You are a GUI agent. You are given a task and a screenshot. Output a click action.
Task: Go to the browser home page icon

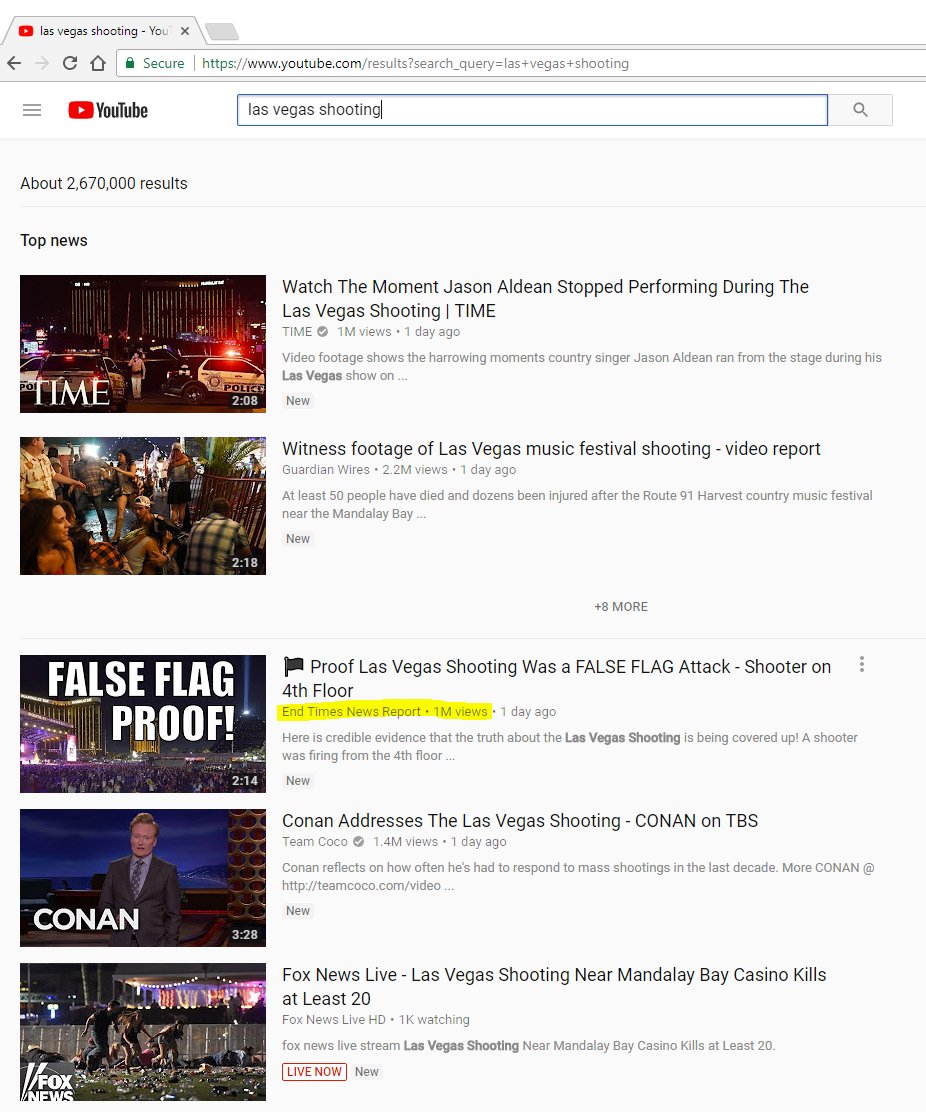pos(98,63)
